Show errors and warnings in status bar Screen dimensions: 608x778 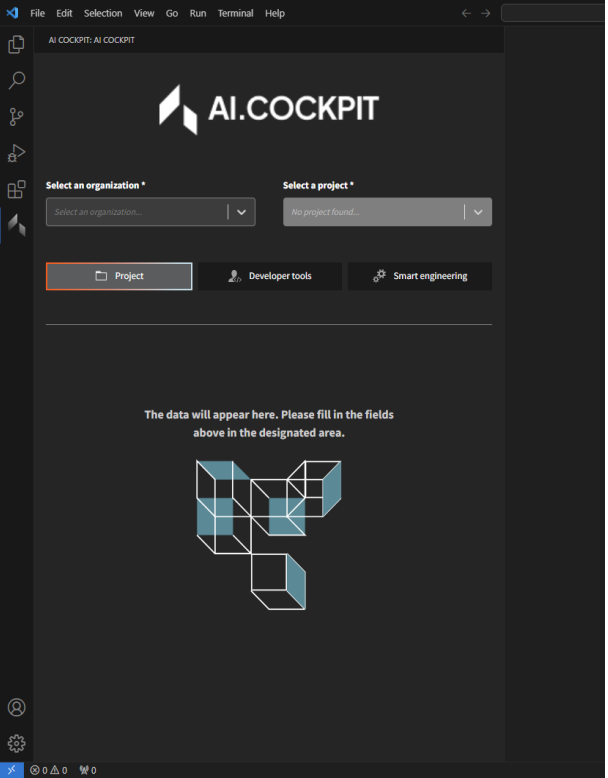point(49,770)
